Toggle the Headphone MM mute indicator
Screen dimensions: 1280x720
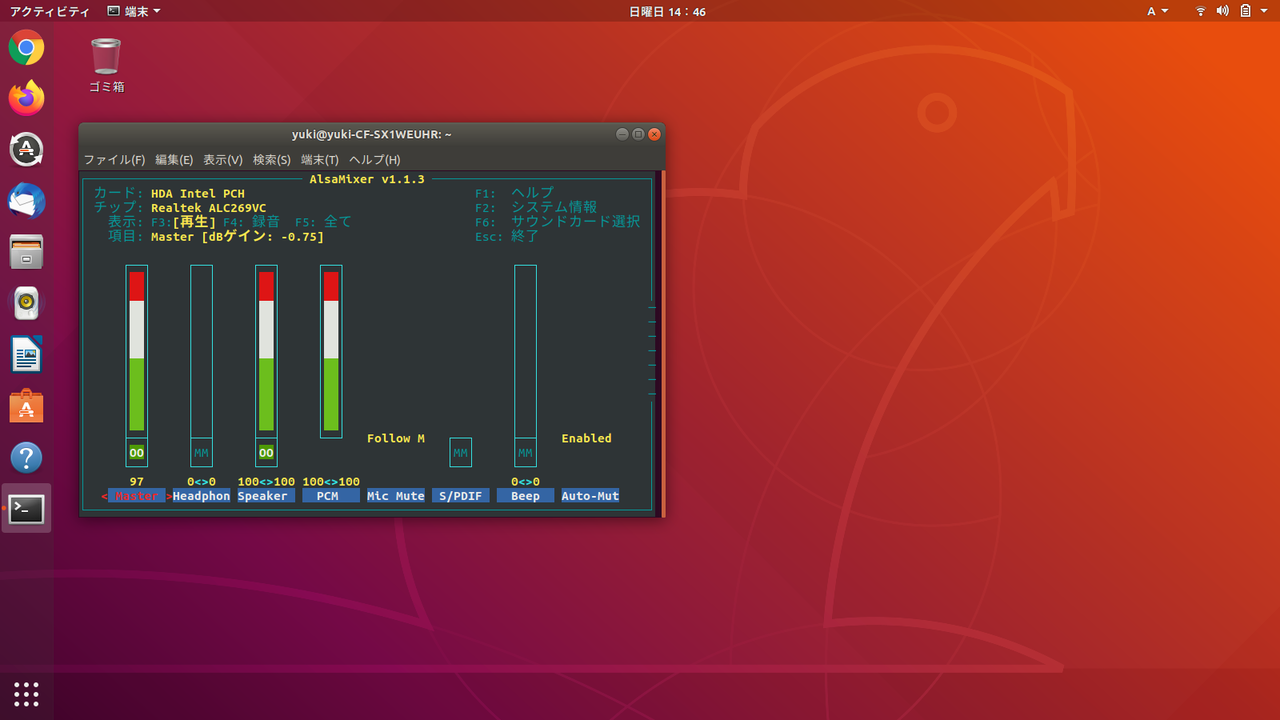click(x=201, y=452)
